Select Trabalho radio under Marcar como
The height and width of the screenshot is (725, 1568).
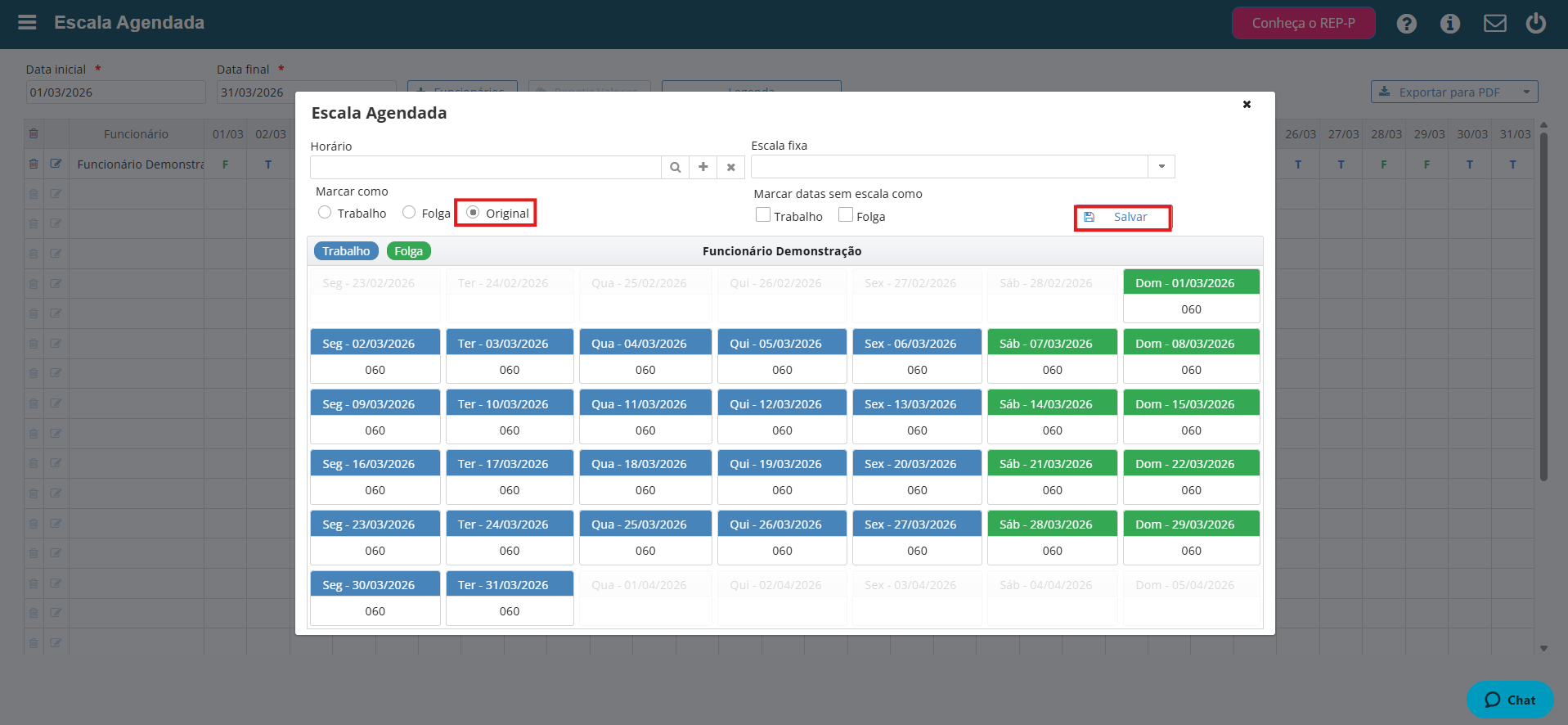click(325, 212)
